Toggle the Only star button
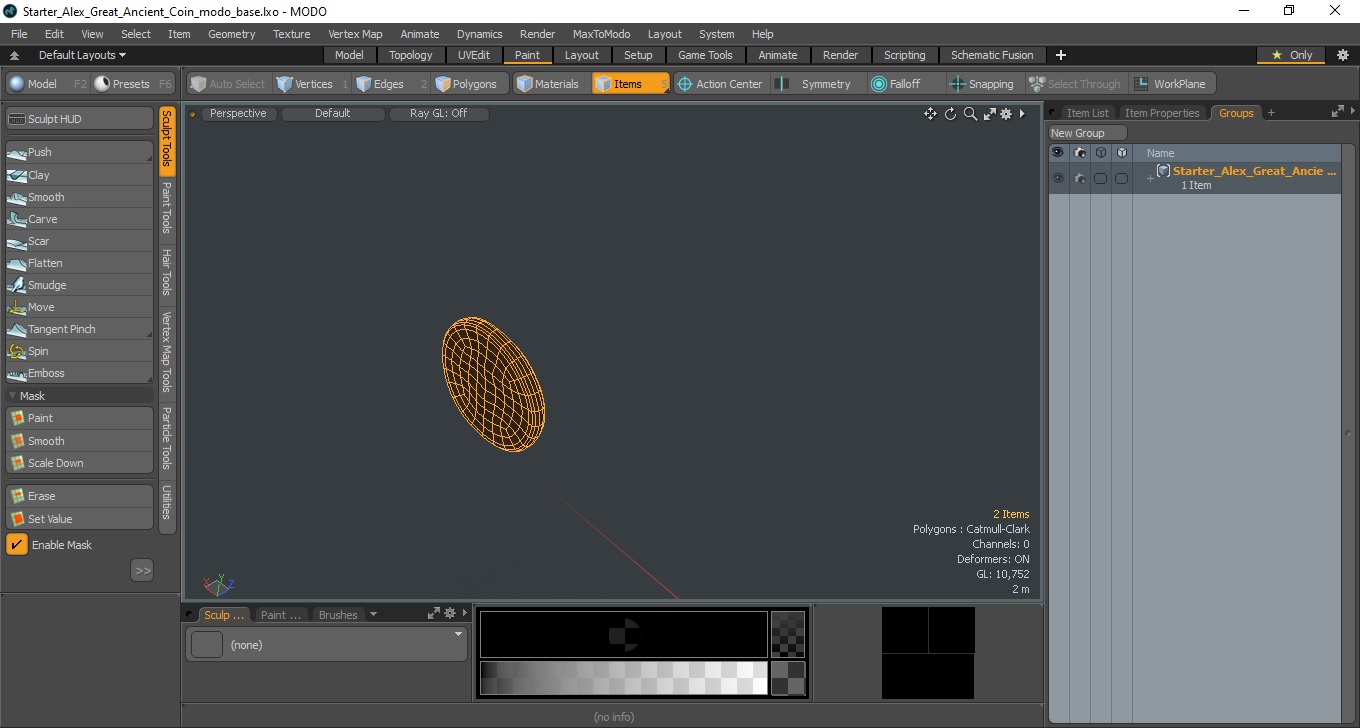Viewport: 1360px width, 728px height. [1291, 55]
